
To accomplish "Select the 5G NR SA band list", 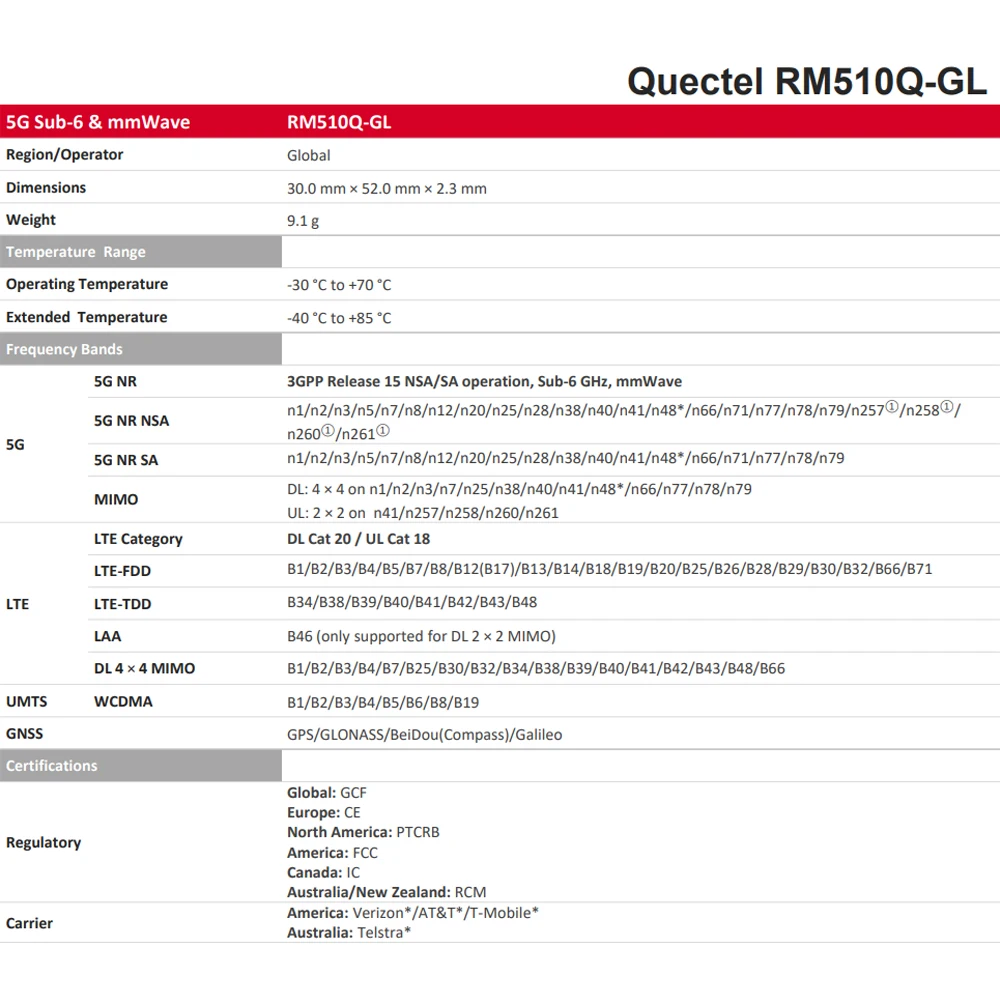I will point(566,459).
